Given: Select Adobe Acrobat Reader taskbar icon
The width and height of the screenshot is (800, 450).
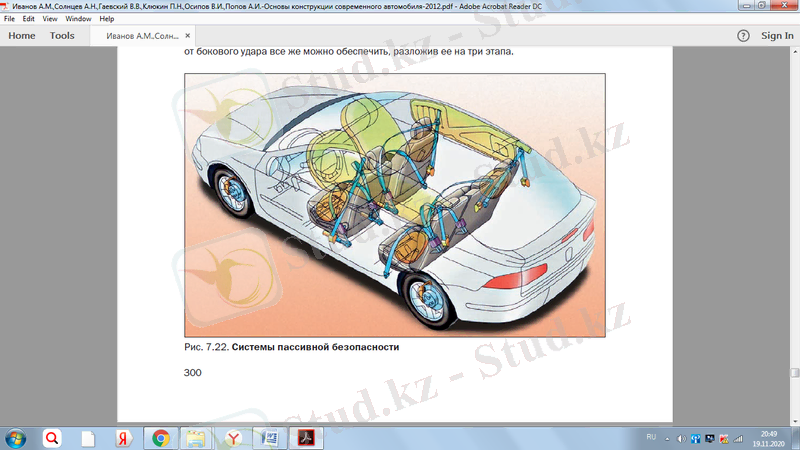Looking at the screenshot, I should 306,438.
